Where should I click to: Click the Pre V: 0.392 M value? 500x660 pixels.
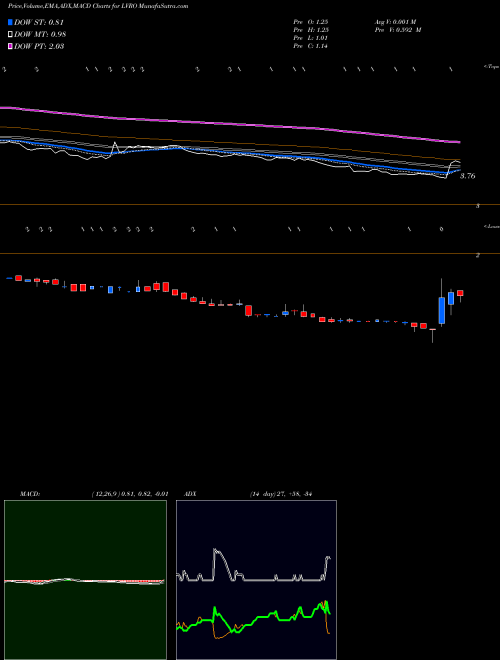pyautogui.click(x=398, y=30)
